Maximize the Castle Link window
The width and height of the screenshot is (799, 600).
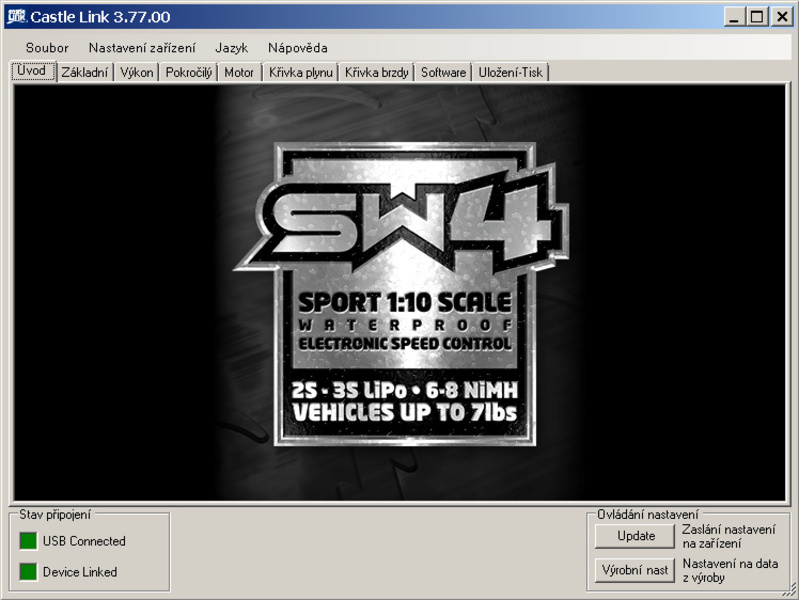tap(757, 17)
